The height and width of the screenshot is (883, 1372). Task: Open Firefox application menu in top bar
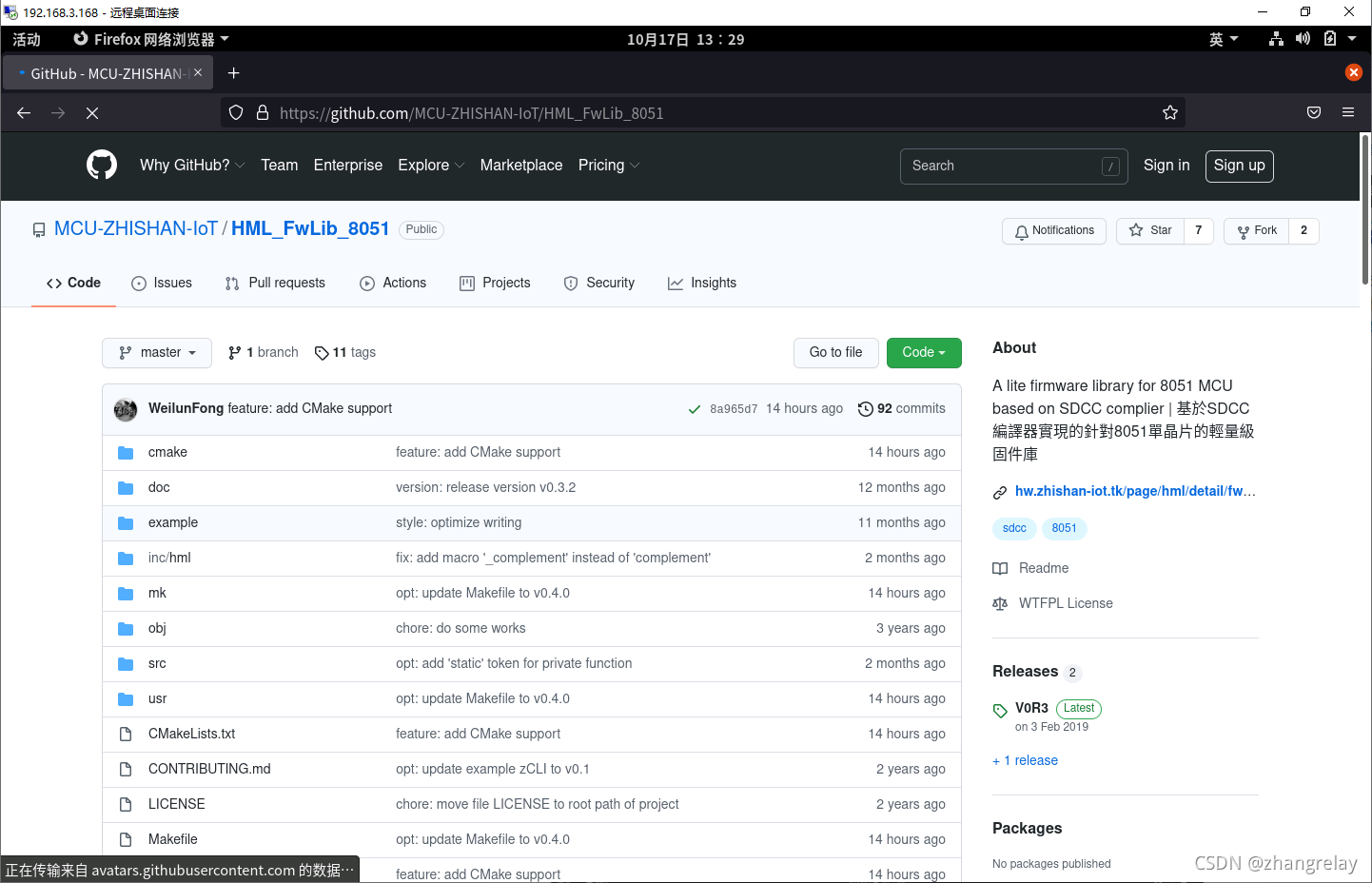pyautogui.click(x=151, y=39)
